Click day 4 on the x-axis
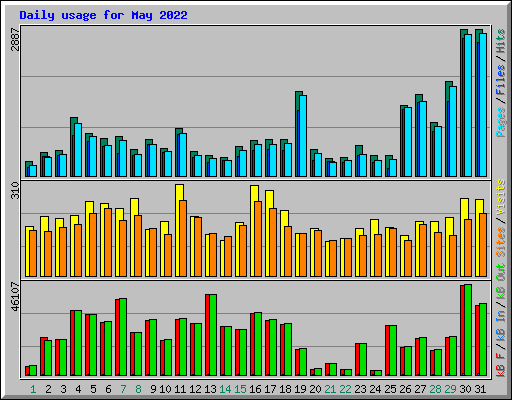The width and height of the screenshot is (512, 400). 78,389
